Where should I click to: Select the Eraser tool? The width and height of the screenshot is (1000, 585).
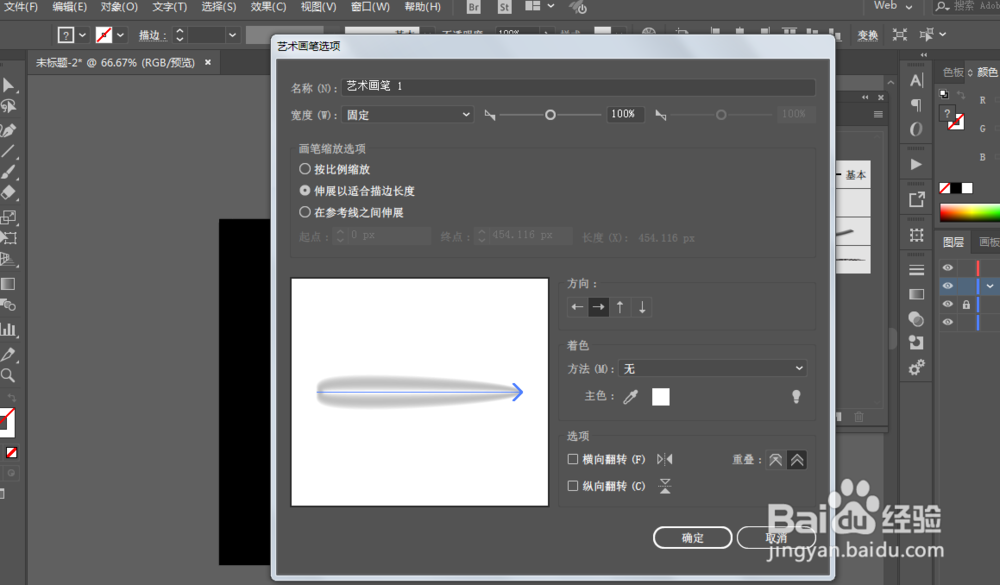pyautogui.click(x=8, y=193)
